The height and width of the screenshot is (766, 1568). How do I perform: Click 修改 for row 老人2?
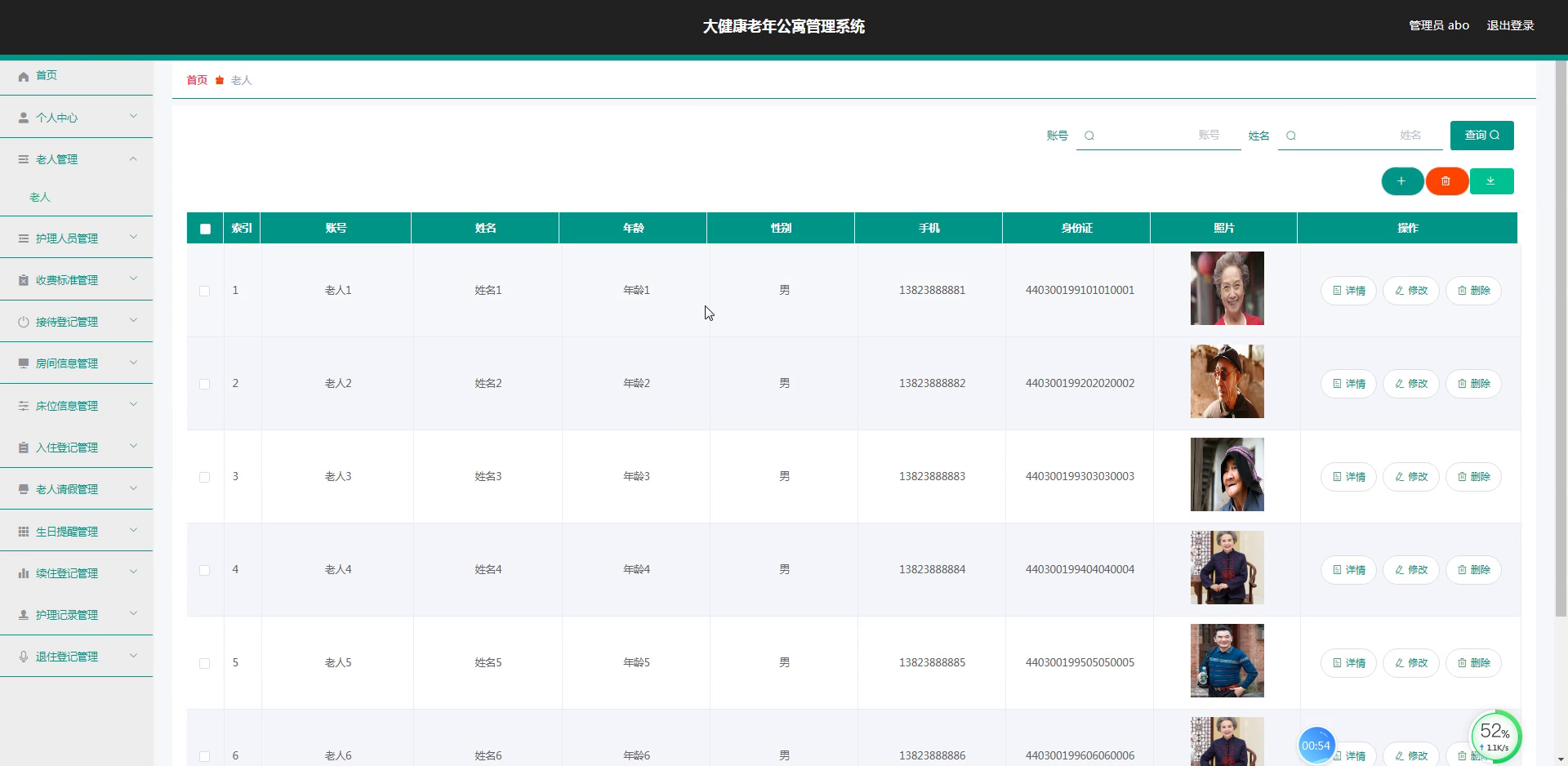tap(1411, 384)
